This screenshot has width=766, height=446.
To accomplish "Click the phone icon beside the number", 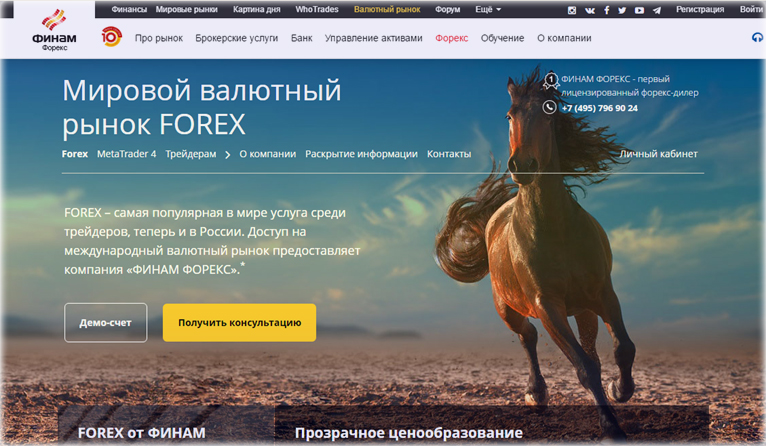I will click(550, 108).
